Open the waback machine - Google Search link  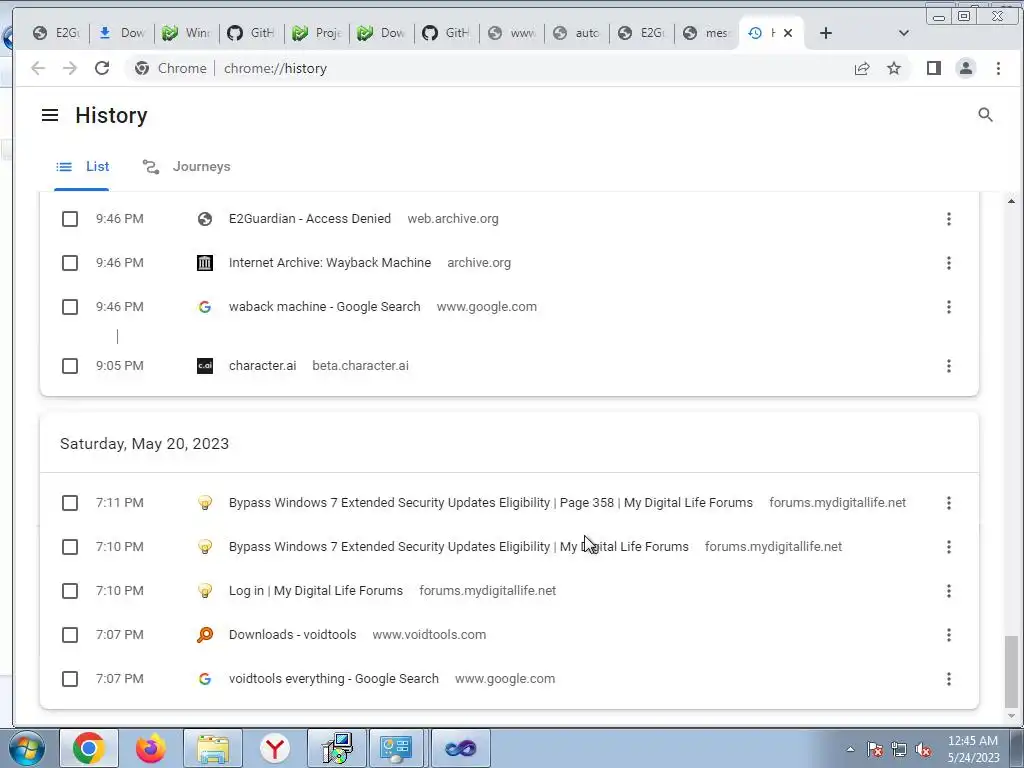click(325, 307)
